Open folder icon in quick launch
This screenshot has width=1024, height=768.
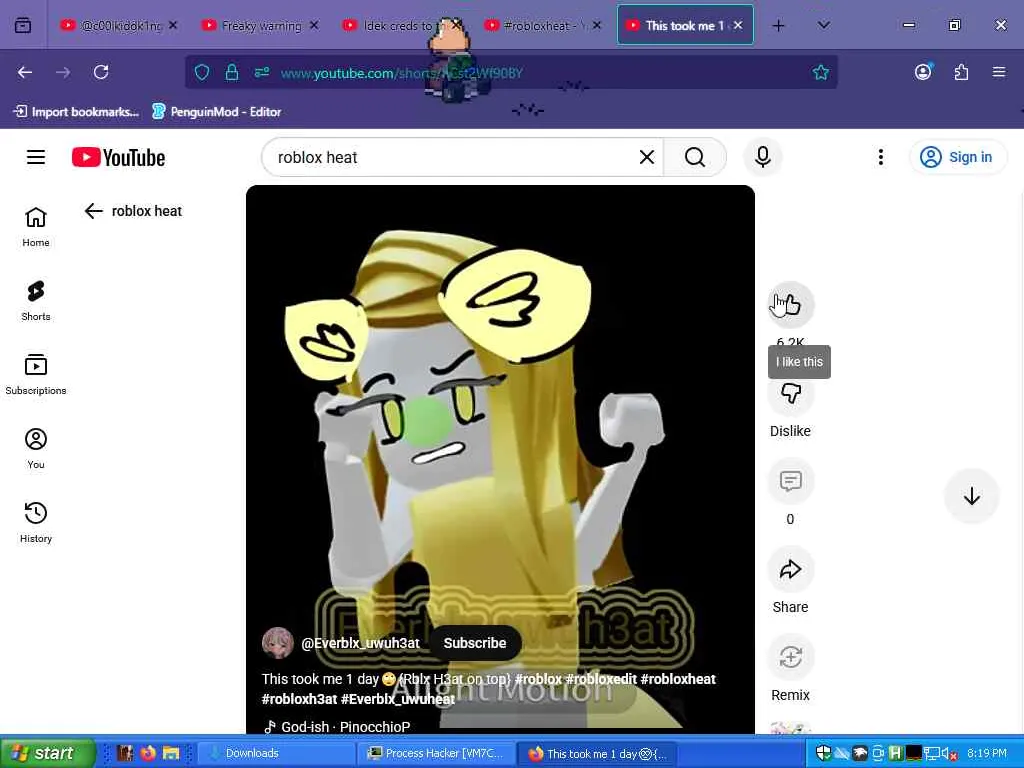(171, 753)
